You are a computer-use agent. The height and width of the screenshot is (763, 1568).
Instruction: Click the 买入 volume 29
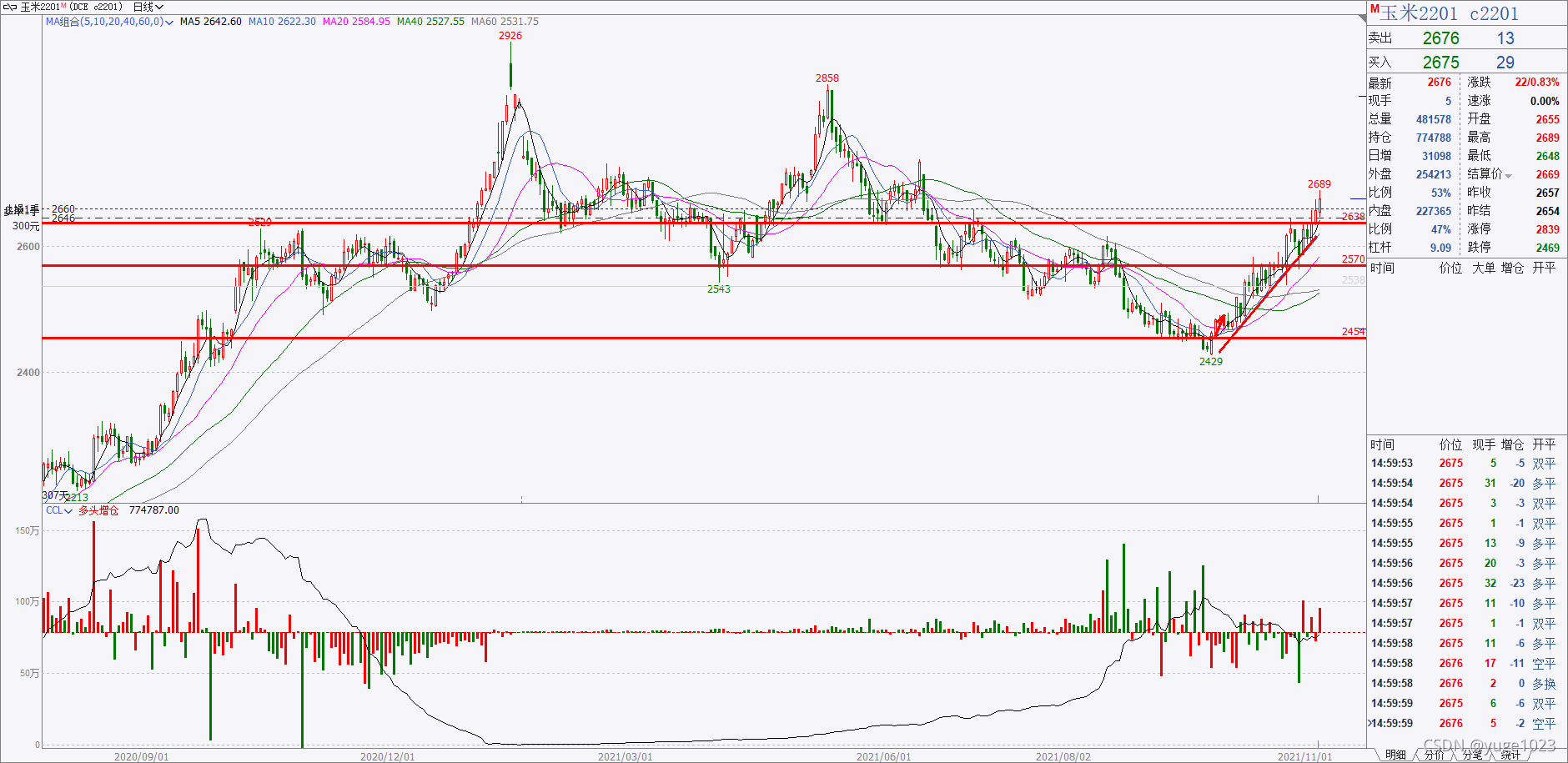pyautogui.click(x=1505, y=63)
